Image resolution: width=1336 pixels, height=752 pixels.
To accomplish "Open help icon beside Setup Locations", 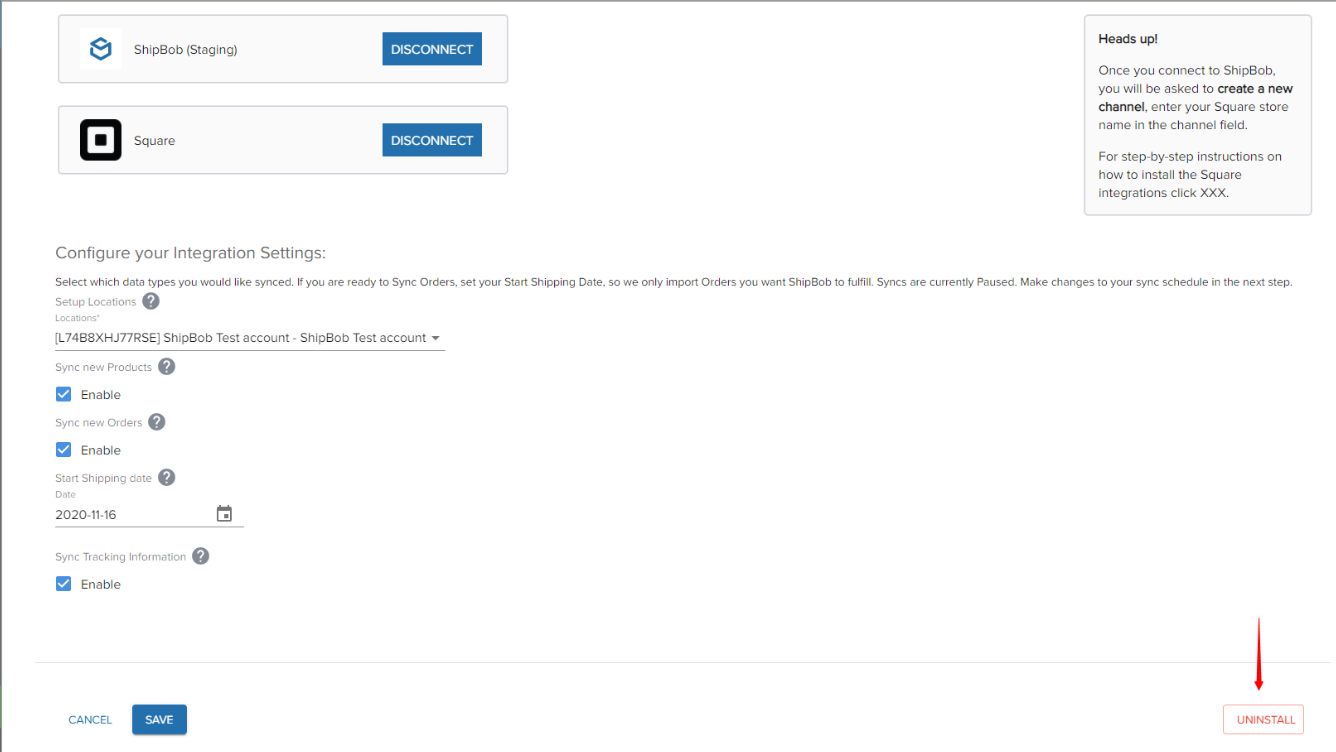I will coord(151,301).
